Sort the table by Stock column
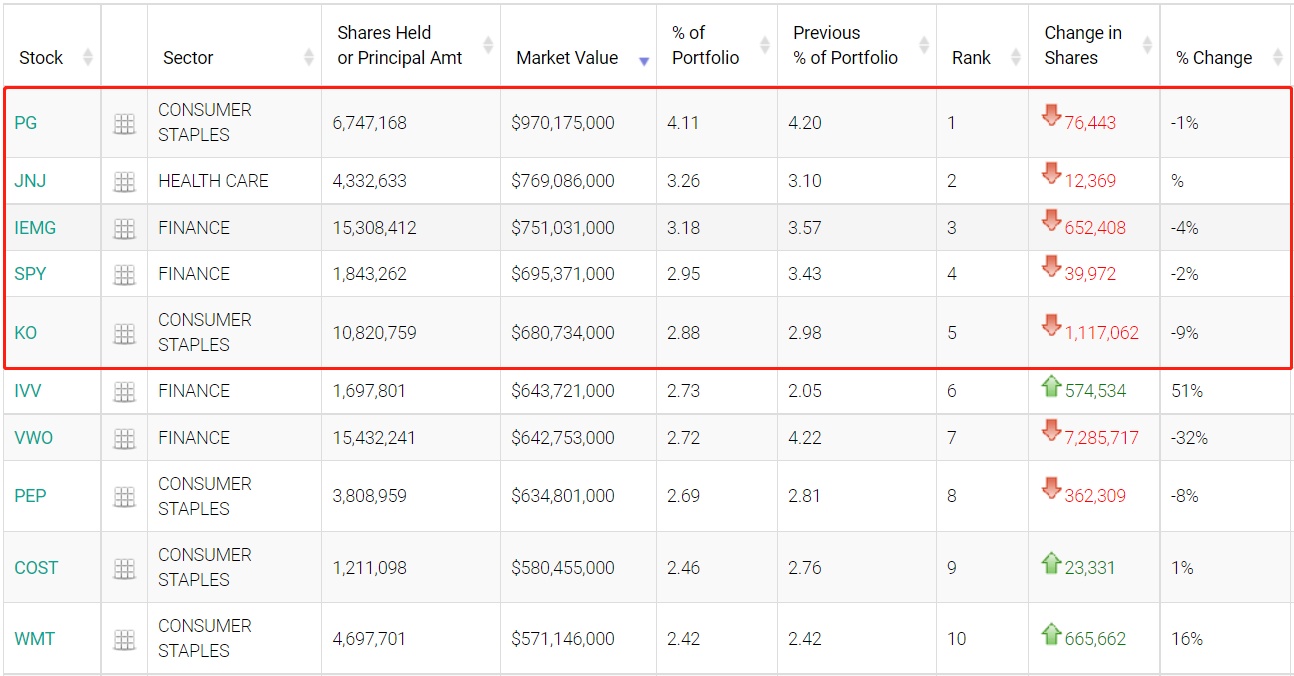1294x676 pixels. tap(41, 58)
